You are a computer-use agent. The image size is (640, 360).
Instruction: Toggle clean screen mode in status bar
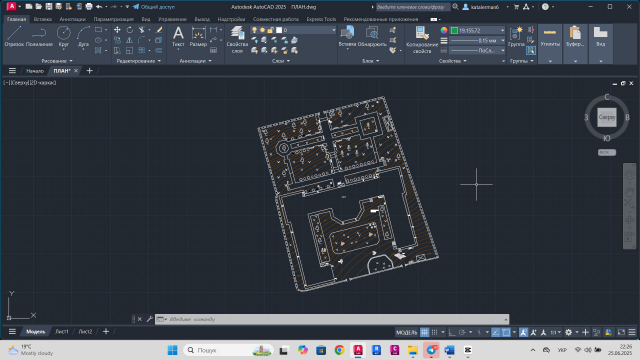point(621,332)
